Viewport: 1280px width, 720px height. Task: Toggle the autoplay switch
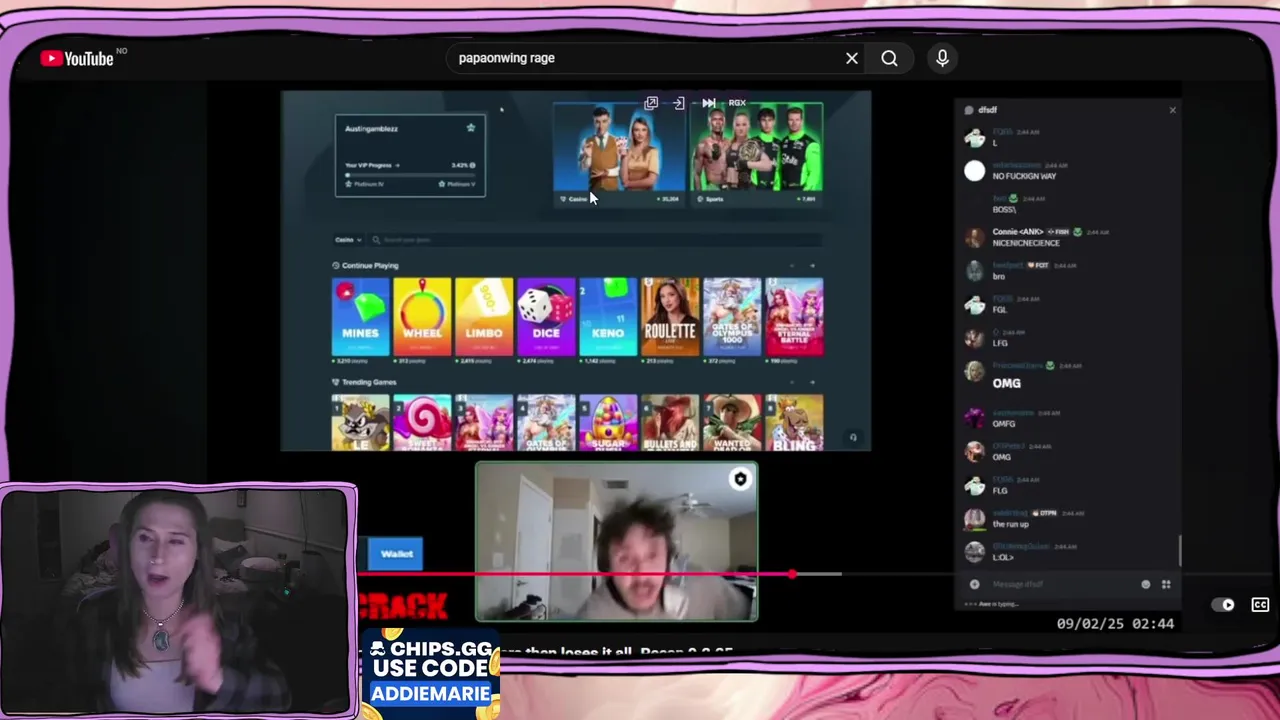point(1223,605)
